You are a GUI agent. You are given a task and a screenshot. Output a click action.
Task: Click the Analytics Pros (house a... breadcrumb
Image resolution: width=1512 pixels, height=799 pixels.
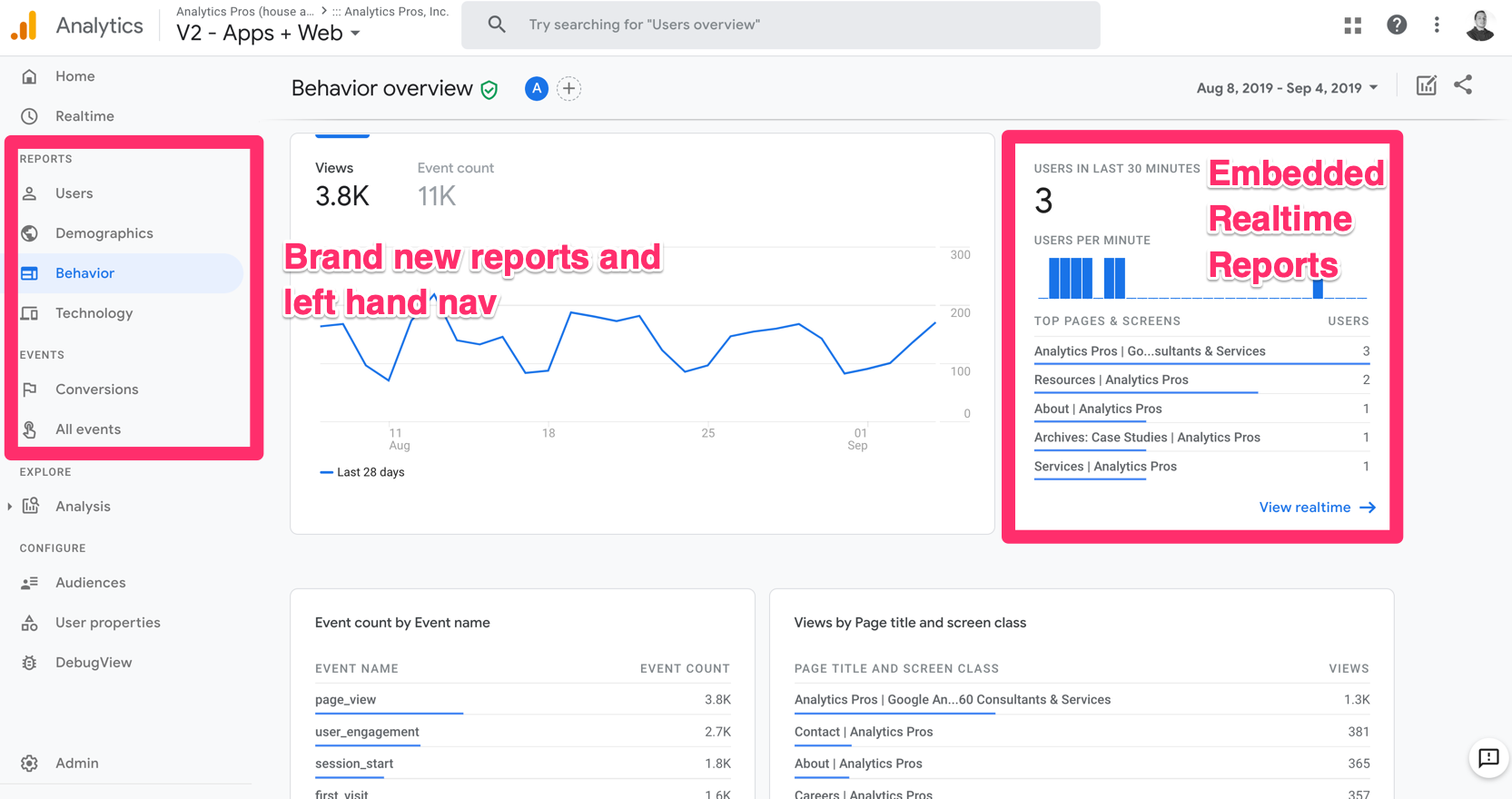[x=245, y=12]
